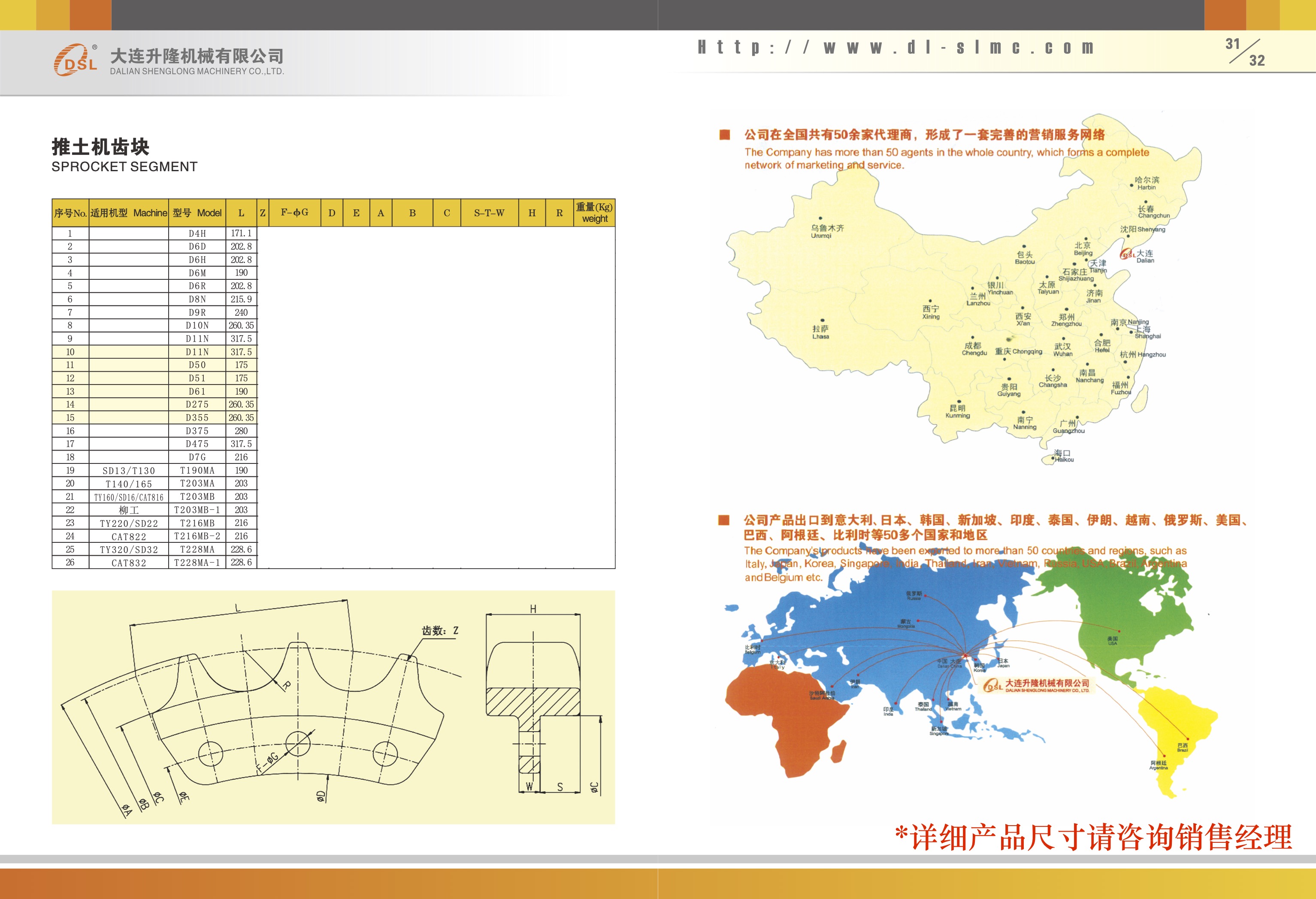Click the red note 详细产品尺寸请咨询销售经理
Screen dimensions: 1316x899
(1094, 837)
